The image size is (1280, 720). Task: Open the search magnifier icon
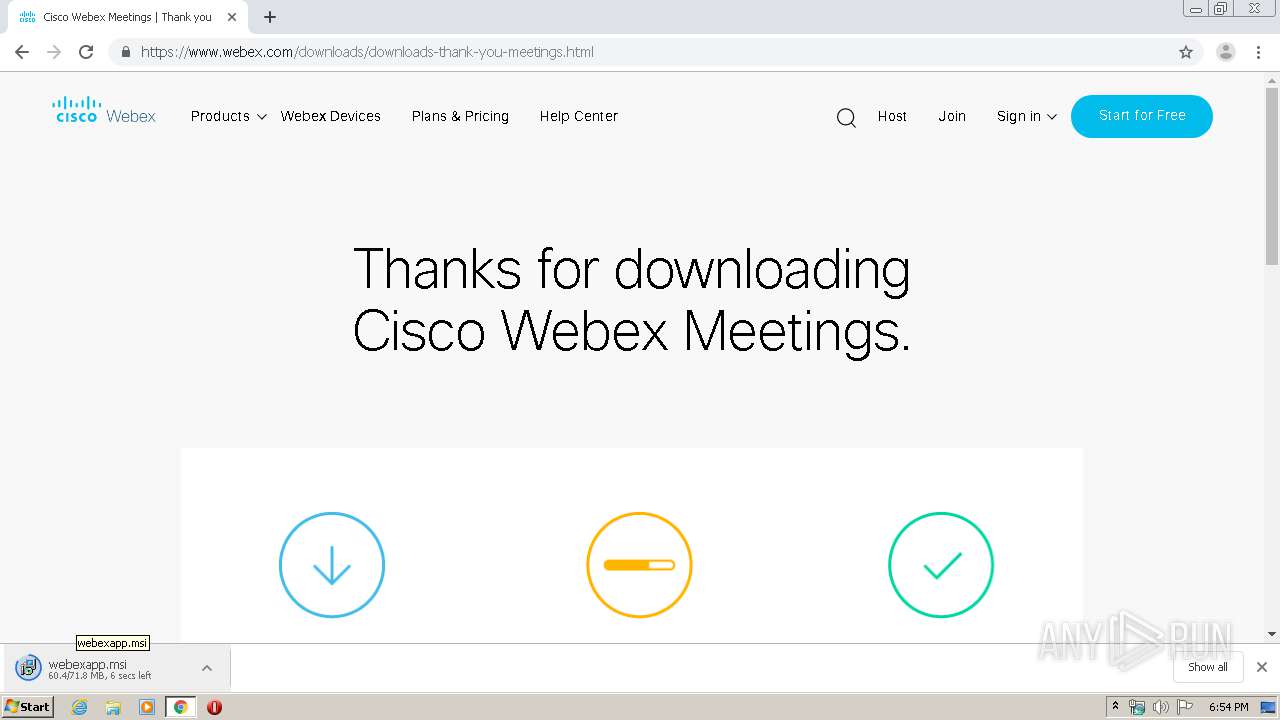coord(846,118)
